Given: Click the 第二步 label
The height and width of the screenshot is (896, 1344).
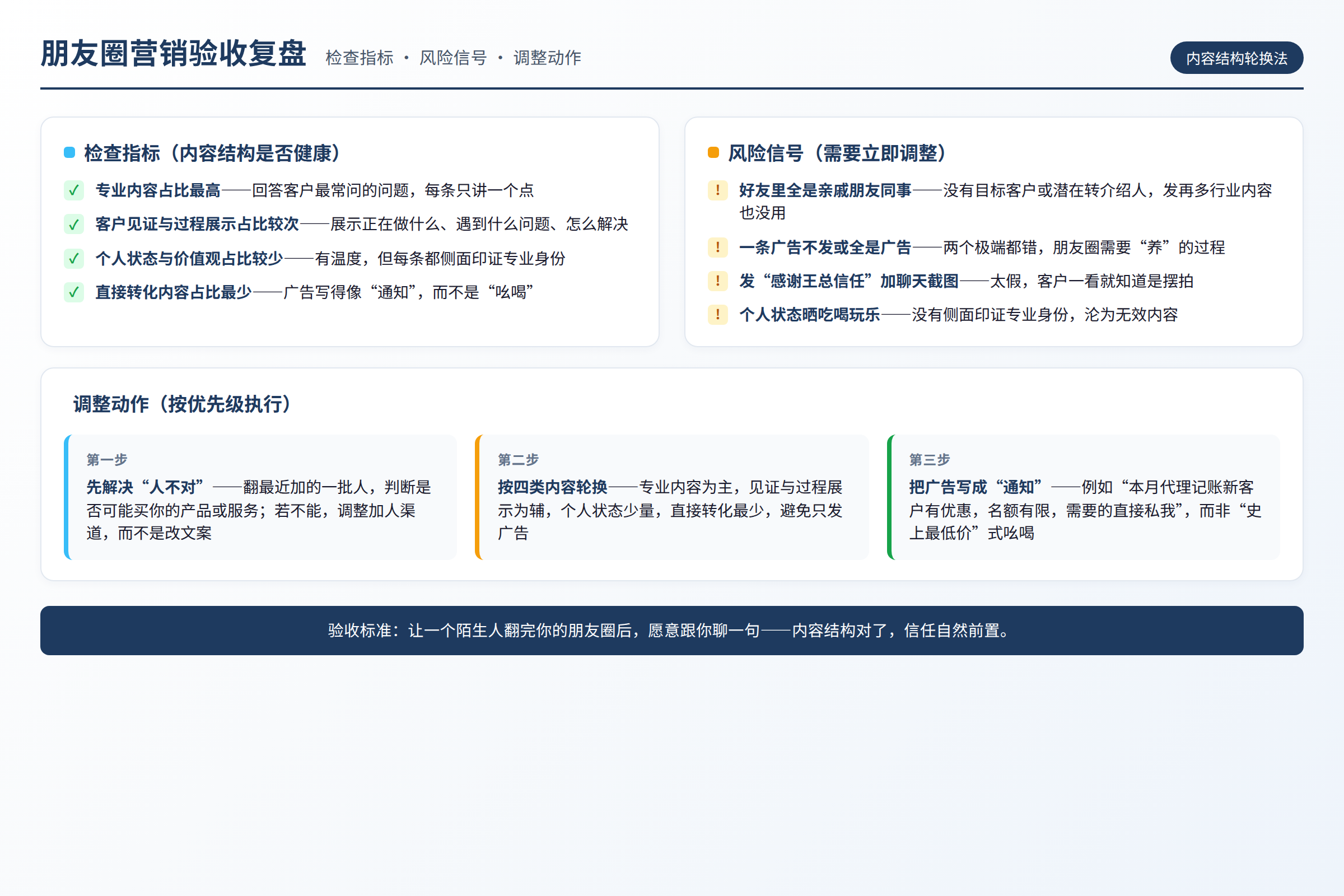Looking at the screenshot, I should [x=519, y=459].
